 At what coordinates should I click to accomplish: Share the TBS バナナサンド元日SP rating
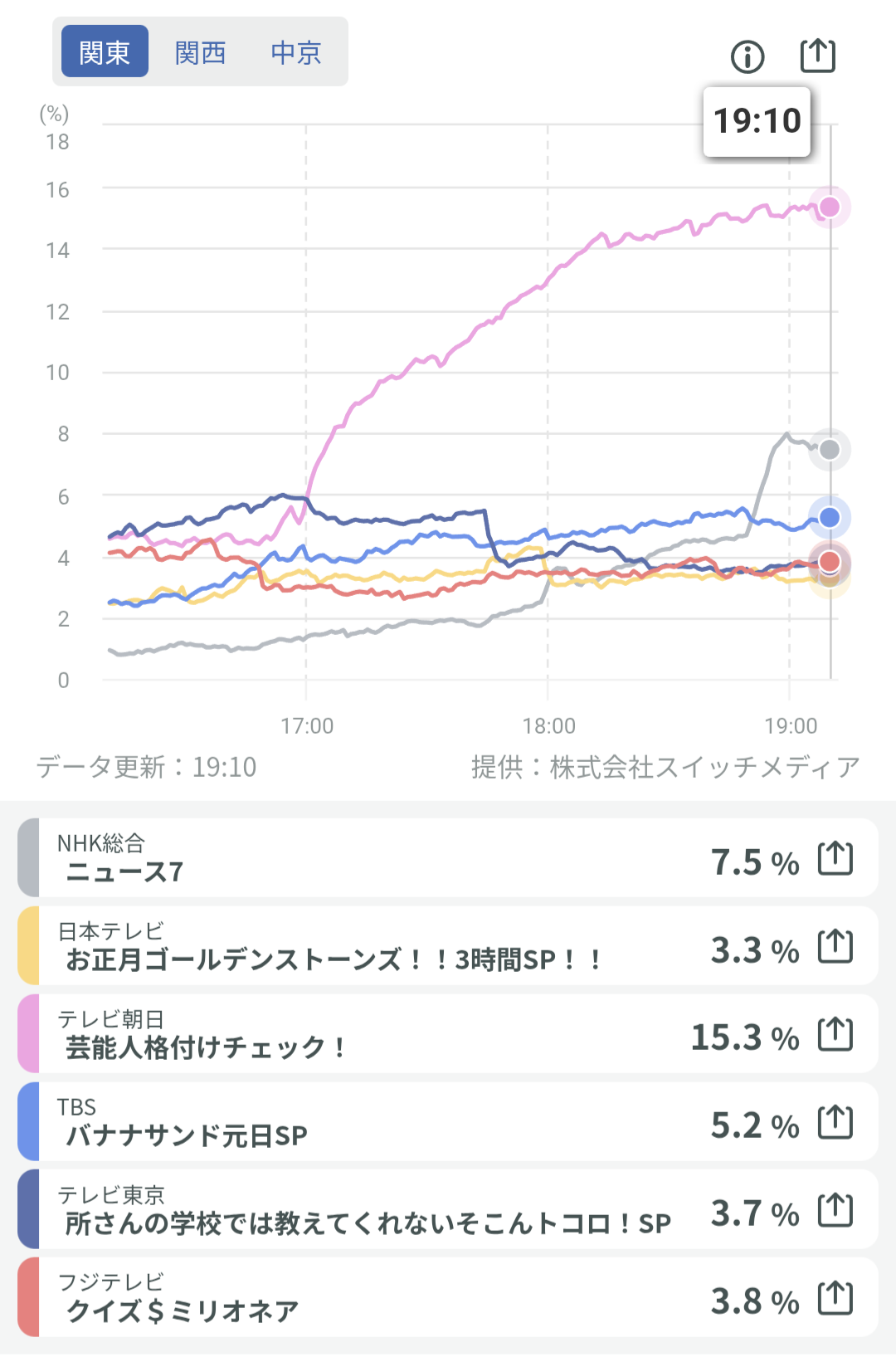(835, 1122)
